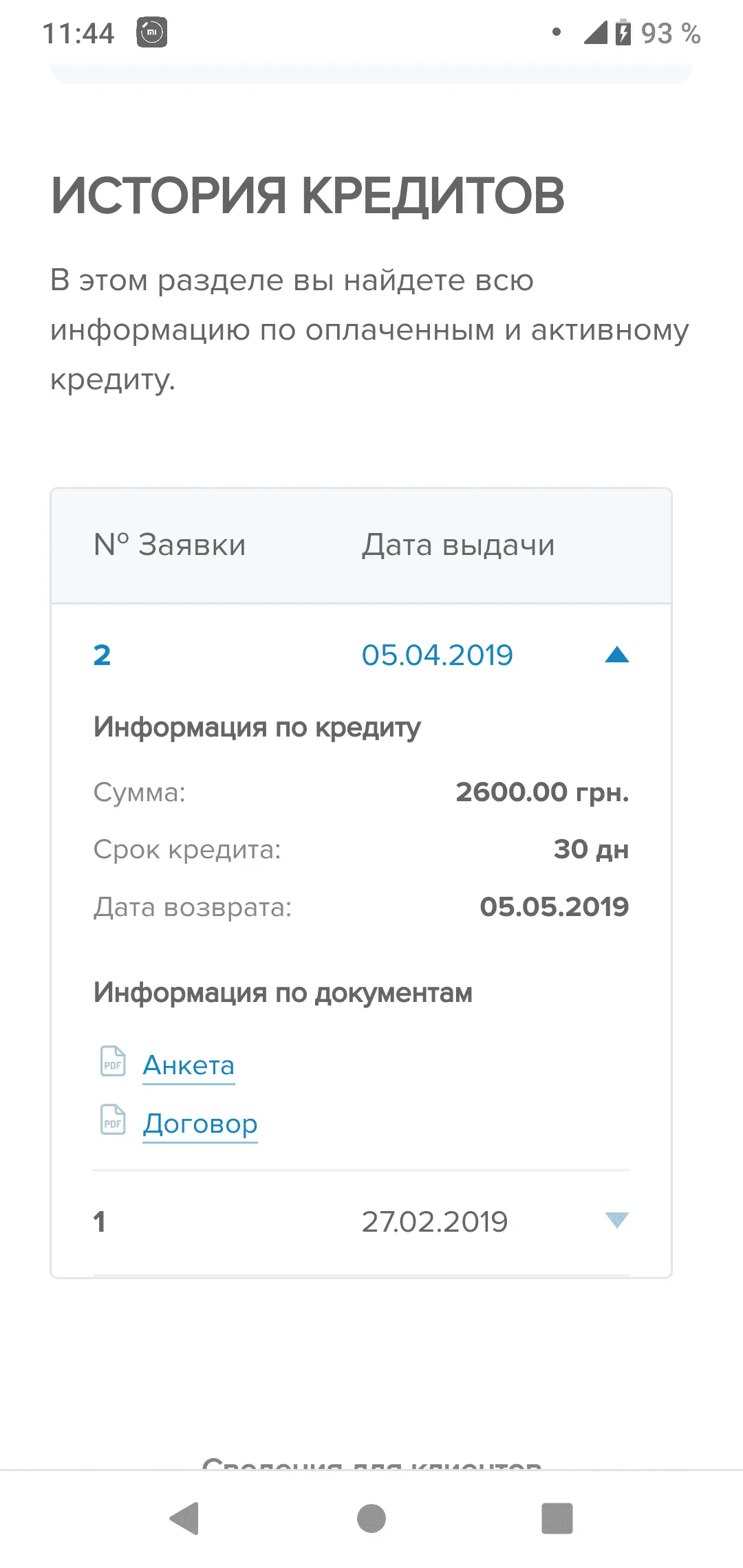743x1568 pixels.
Task: Tap the История кредитов heading
Action: tap(308, 196)
